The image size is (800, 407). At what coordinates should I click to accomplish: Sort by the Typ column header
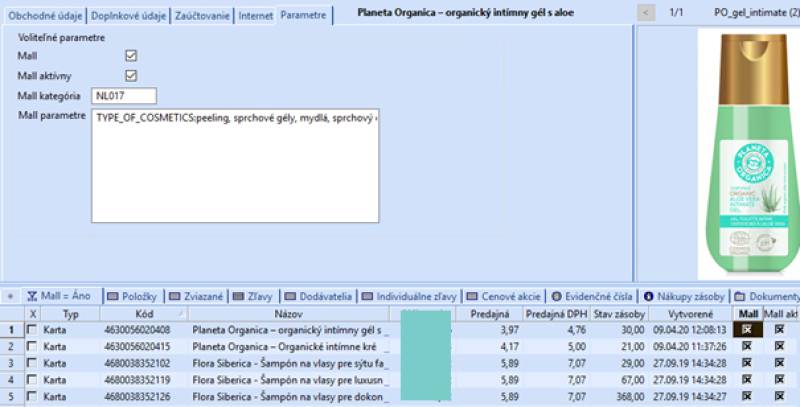(70, 314)
